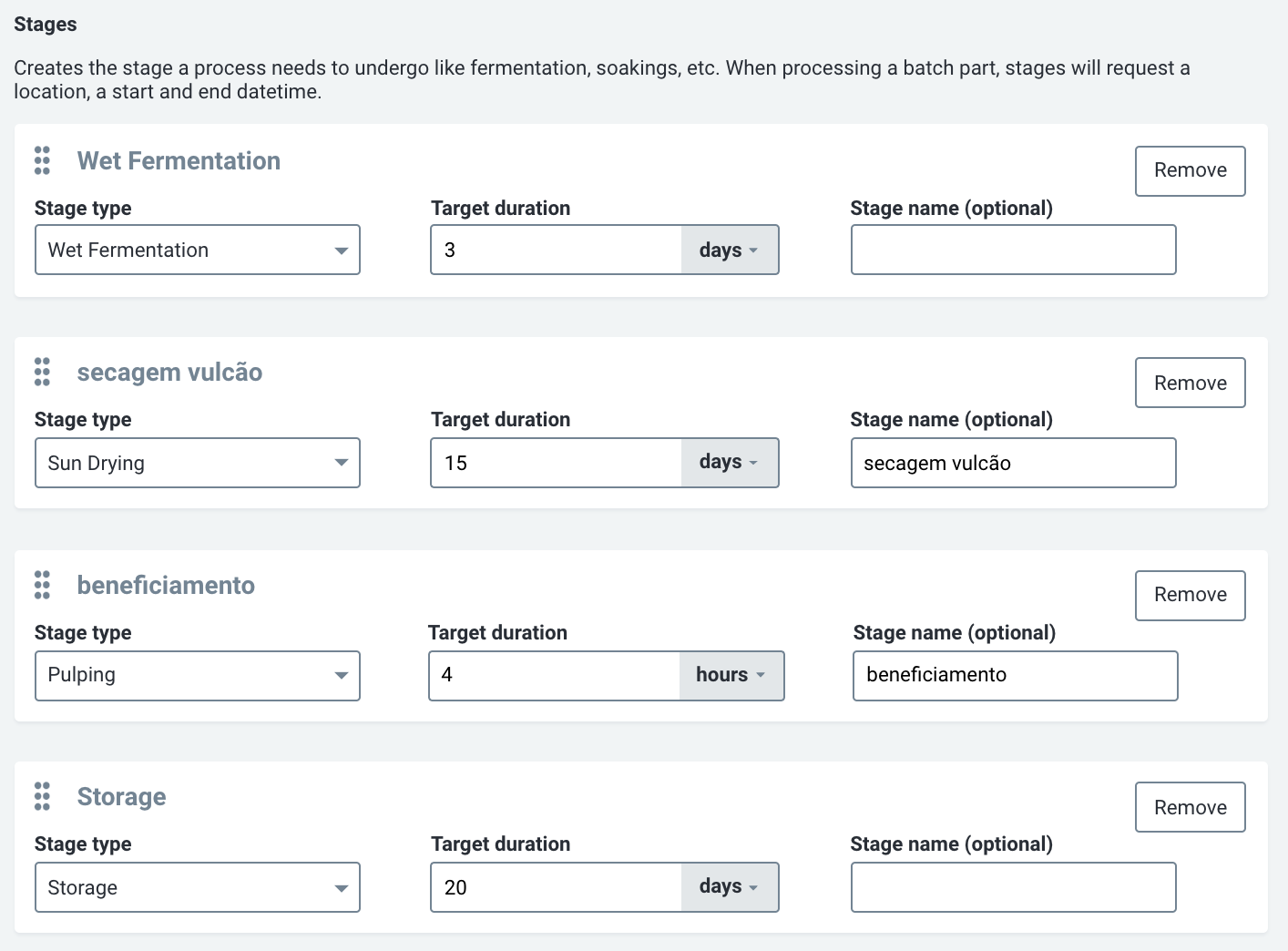Change days unit for Wet Fermentation duration
Viewport: 1288px width, 951px height.
click(729, 250)
